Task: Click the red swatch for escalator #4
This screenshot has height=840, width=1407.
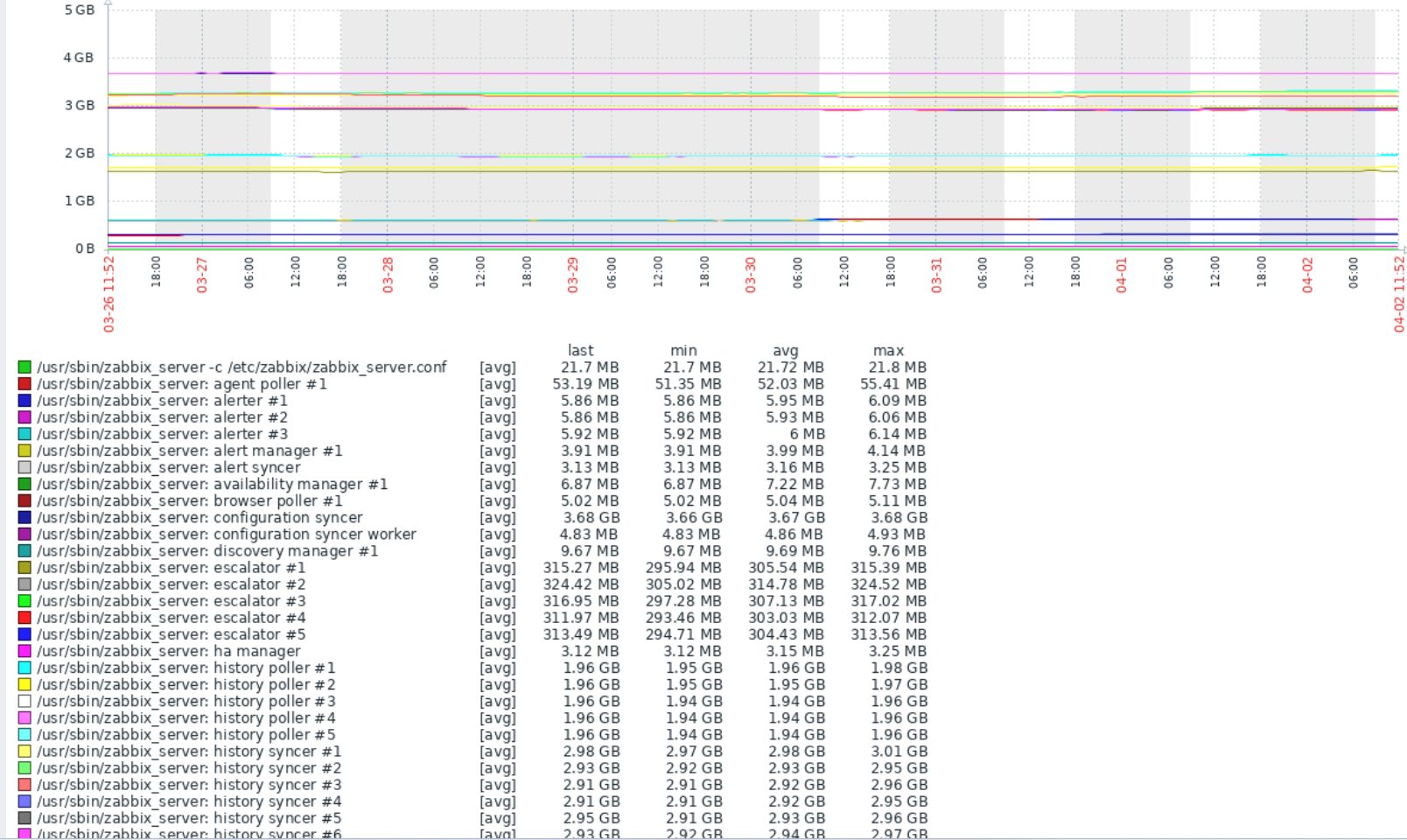Action: pyautogui.click(x=24, y=618)
